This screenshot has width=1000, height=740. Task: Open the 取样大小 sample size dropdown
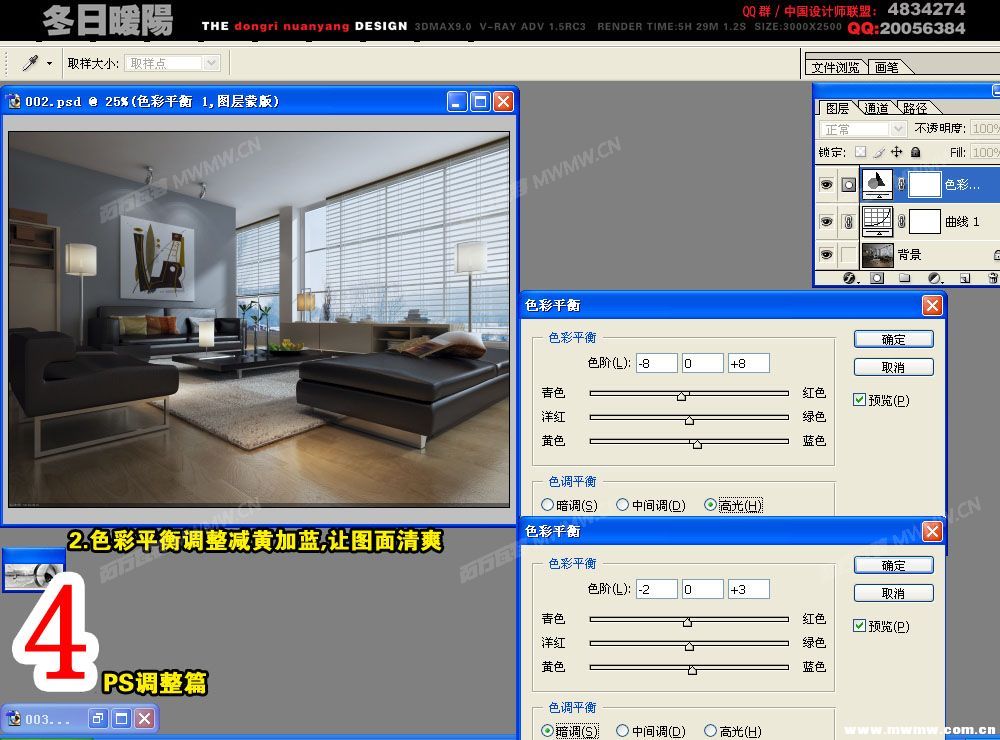tap(172, 63)
